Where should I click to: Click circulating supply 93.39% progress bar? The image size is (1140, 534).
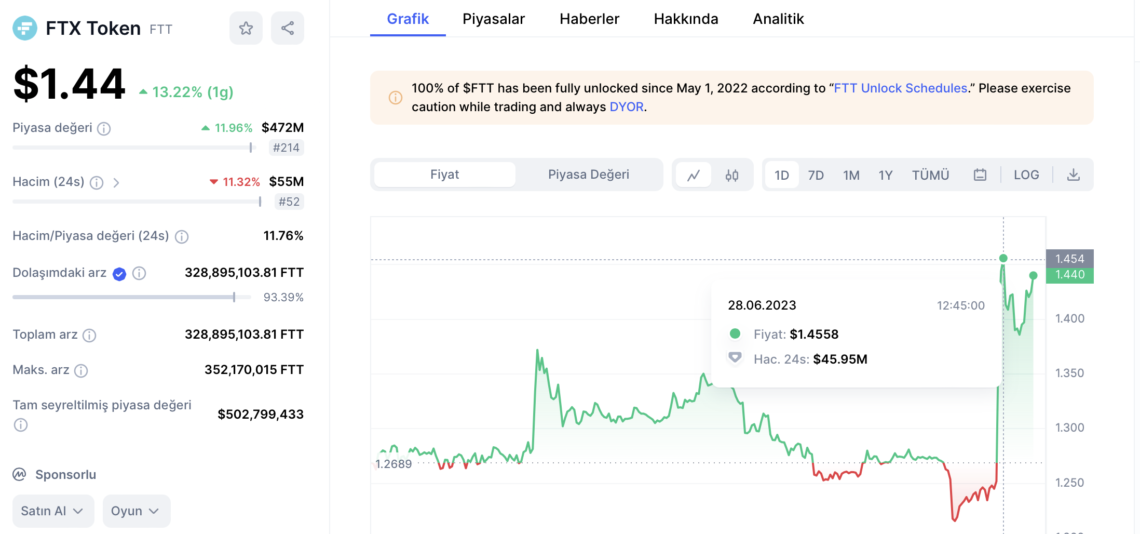[132, 297]
